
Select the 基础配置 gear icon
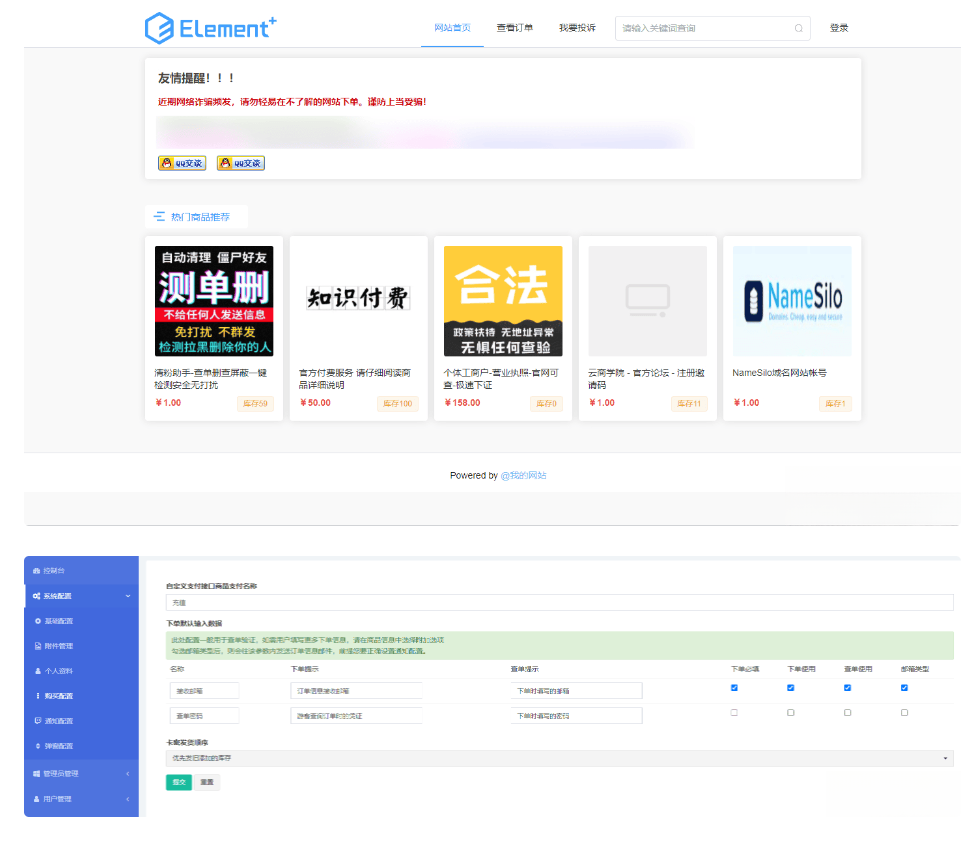click(36, 620)
